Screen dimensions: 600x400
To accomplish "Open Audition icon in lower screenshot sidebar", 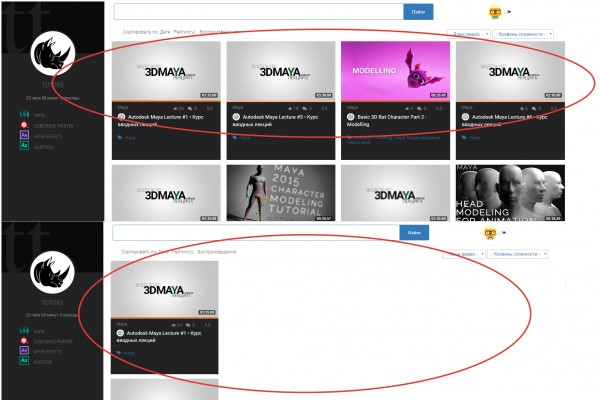I will coord(24,361).
